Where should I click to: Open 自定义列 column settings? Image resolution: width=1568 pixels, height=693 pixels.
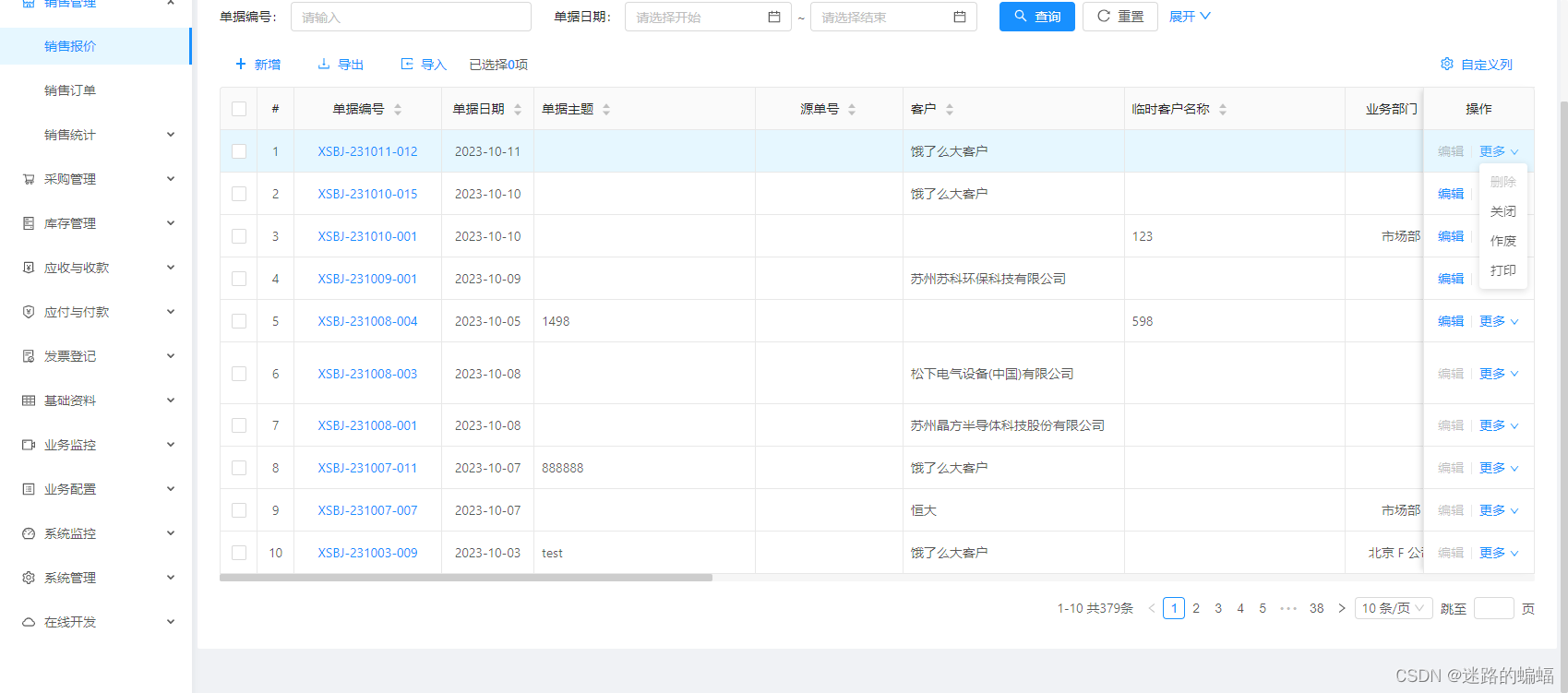[x=1477, y=65]
